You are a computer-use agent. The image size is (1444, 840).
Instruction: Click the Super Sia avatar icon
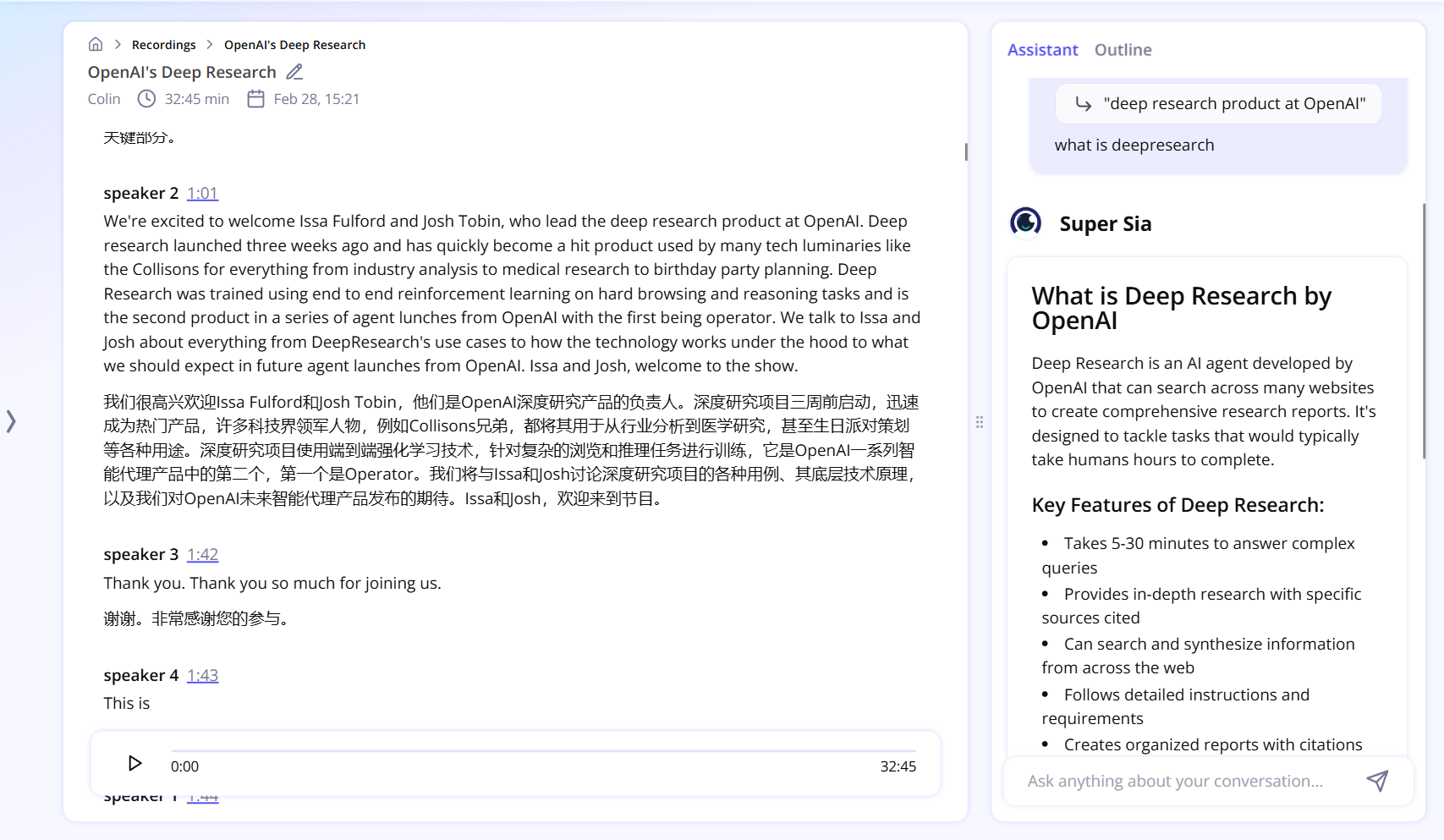click(1025, 222)
